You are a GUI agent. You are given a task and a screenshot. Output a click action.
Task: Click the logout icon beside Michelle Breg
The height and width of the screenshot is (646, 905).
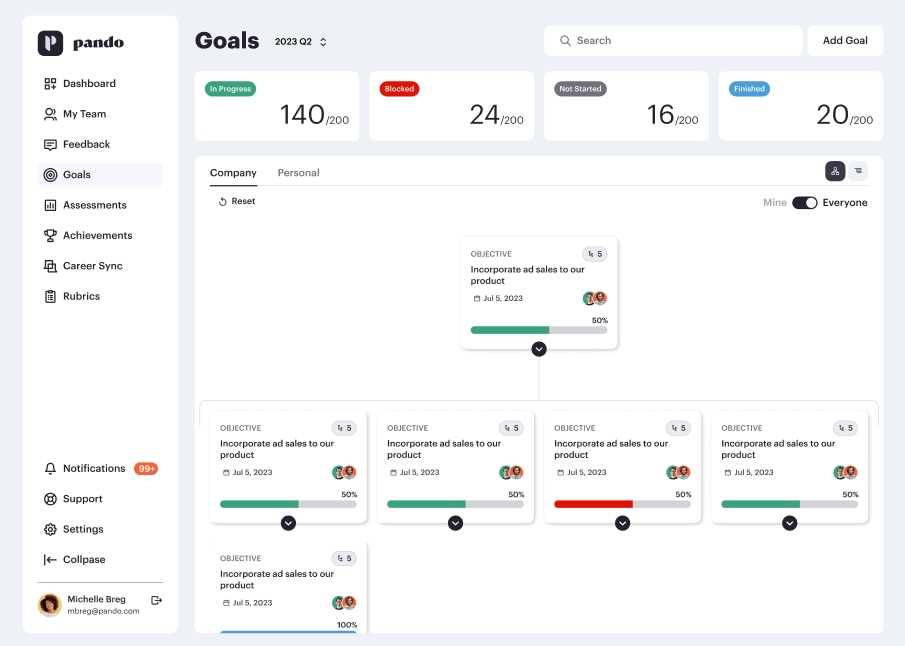156,600
